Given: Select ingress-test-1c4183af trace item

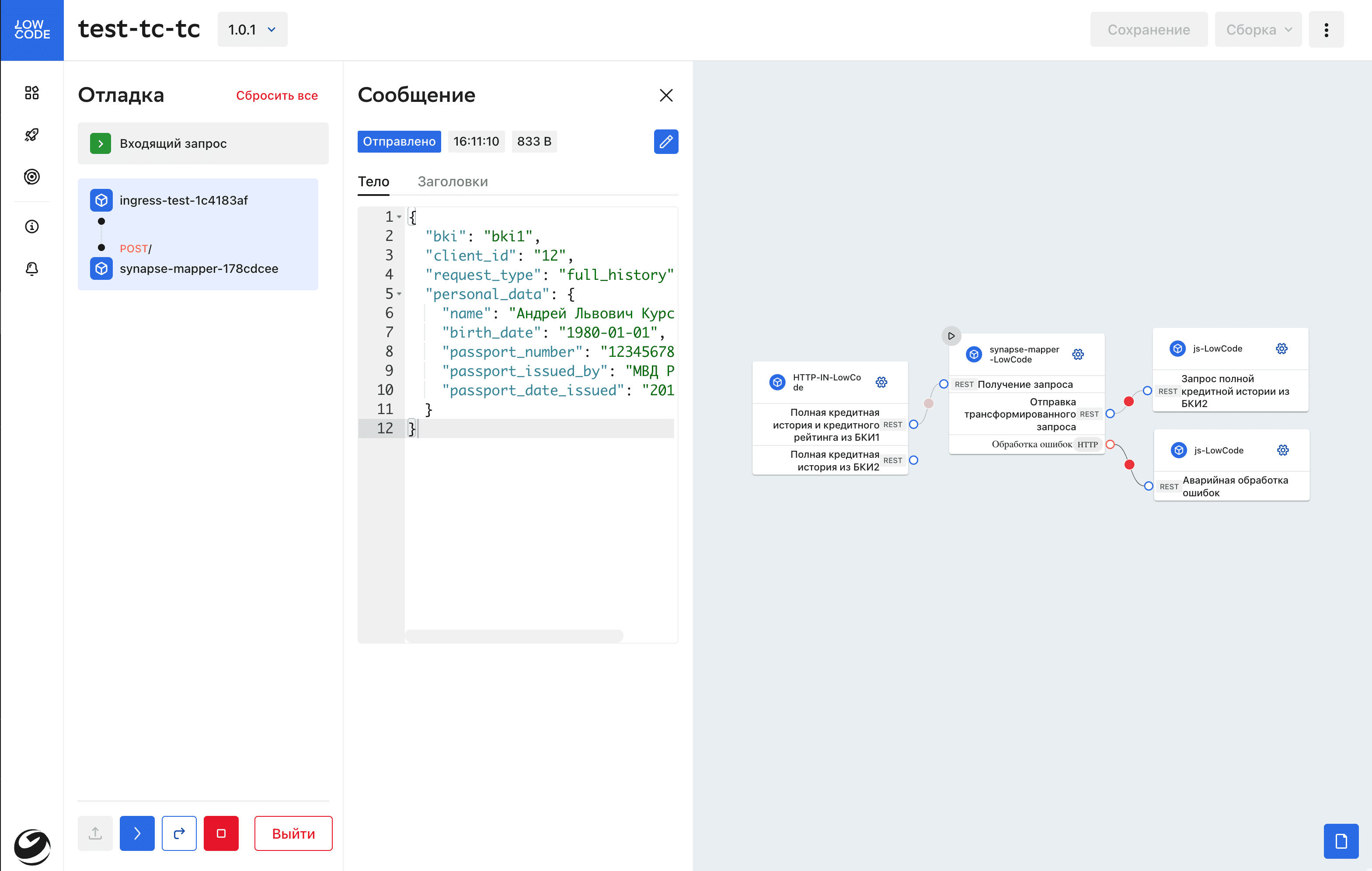Looking at the screenshot, I should click(184, 201).
